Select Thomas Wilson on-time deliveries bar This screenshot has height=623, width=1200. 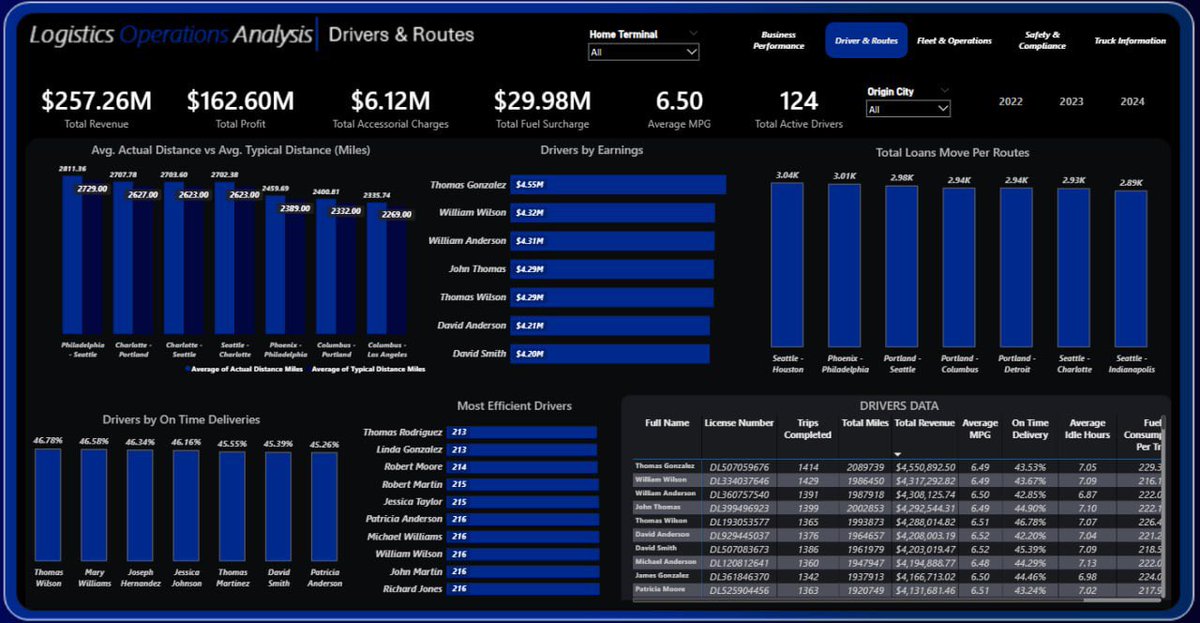click(x=48, y=504)
